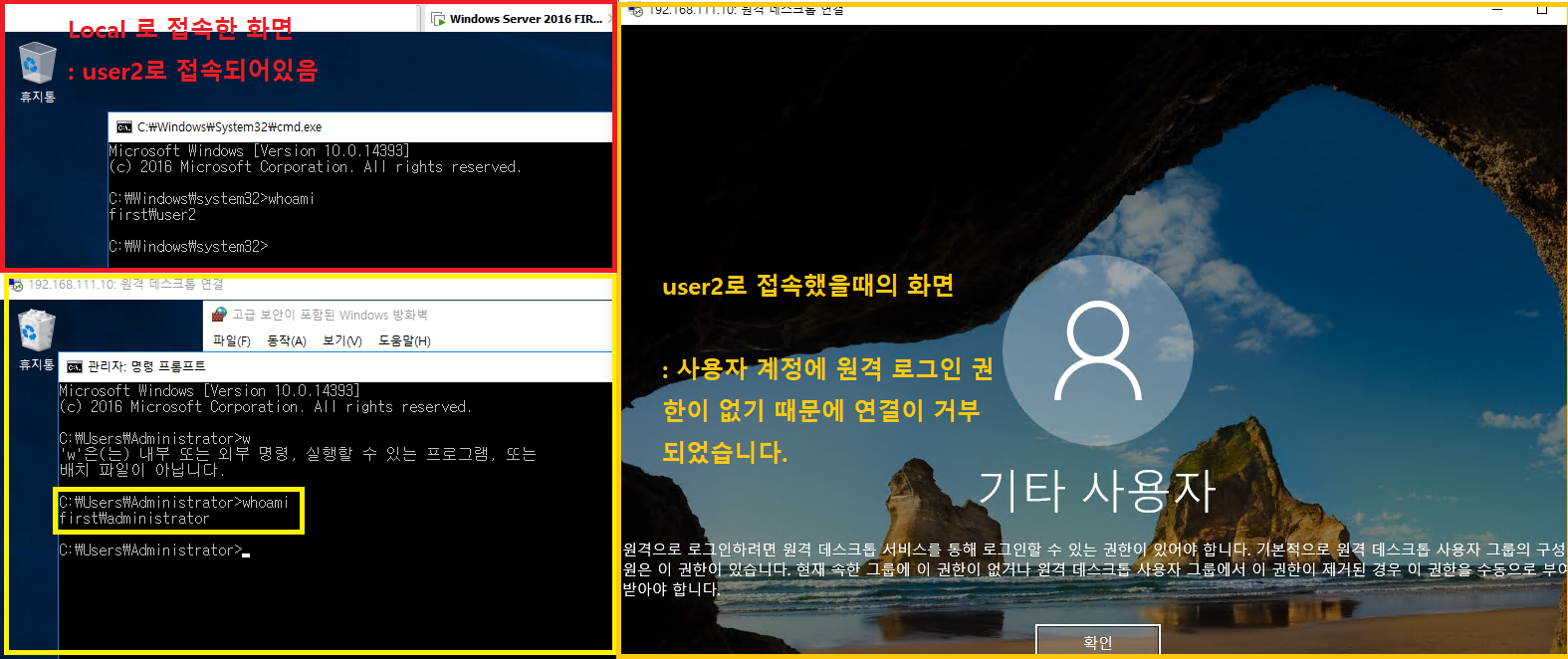Click the 관리자: 명령 프롬프트 title text

146,366
